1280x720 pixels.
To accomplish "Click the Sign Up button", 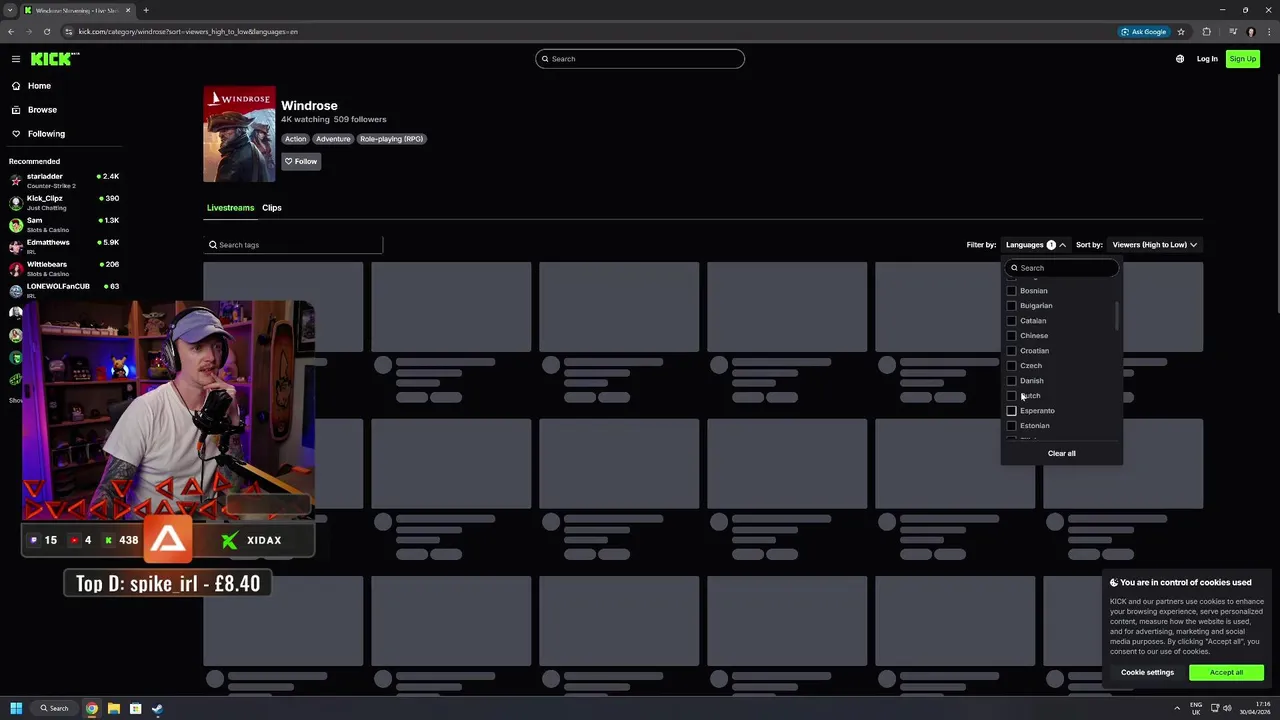I will coord(1243,59).
